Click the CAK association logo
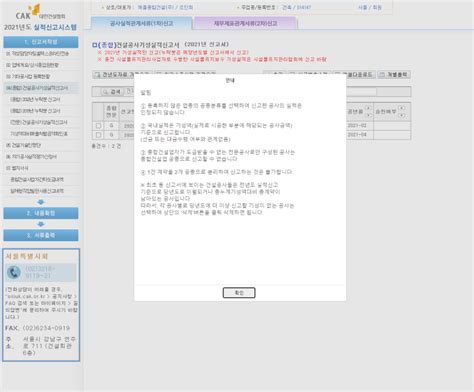 [x=41, y=13]
